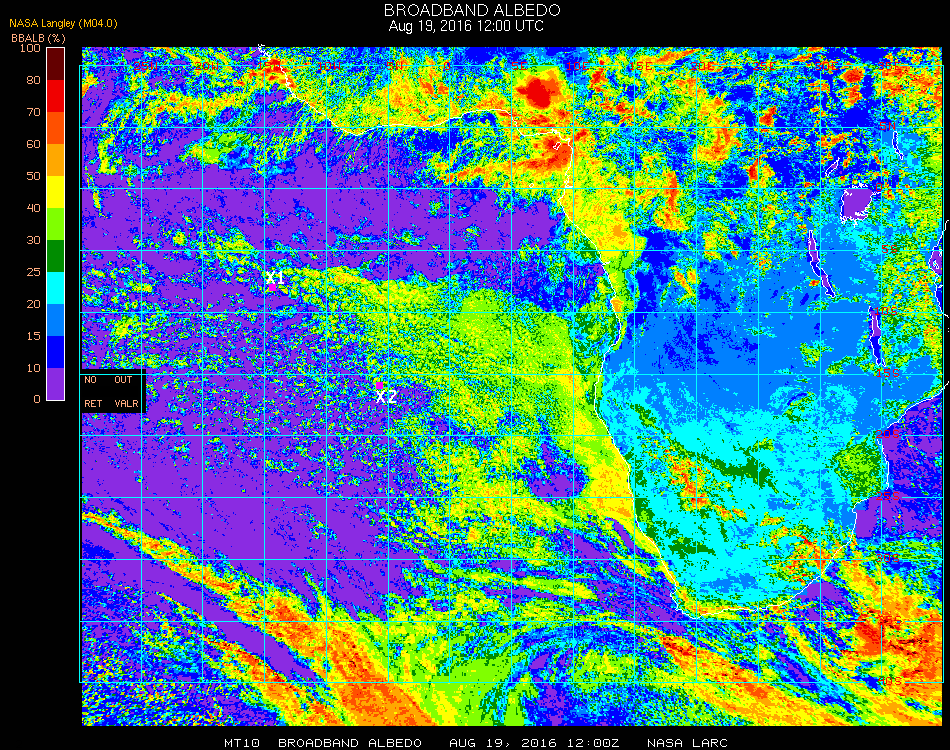The height and width of the screenshot is (750, 950).
Task: Click the 15S latitude label
Action: pyautogui.click(x=888, y=373)
